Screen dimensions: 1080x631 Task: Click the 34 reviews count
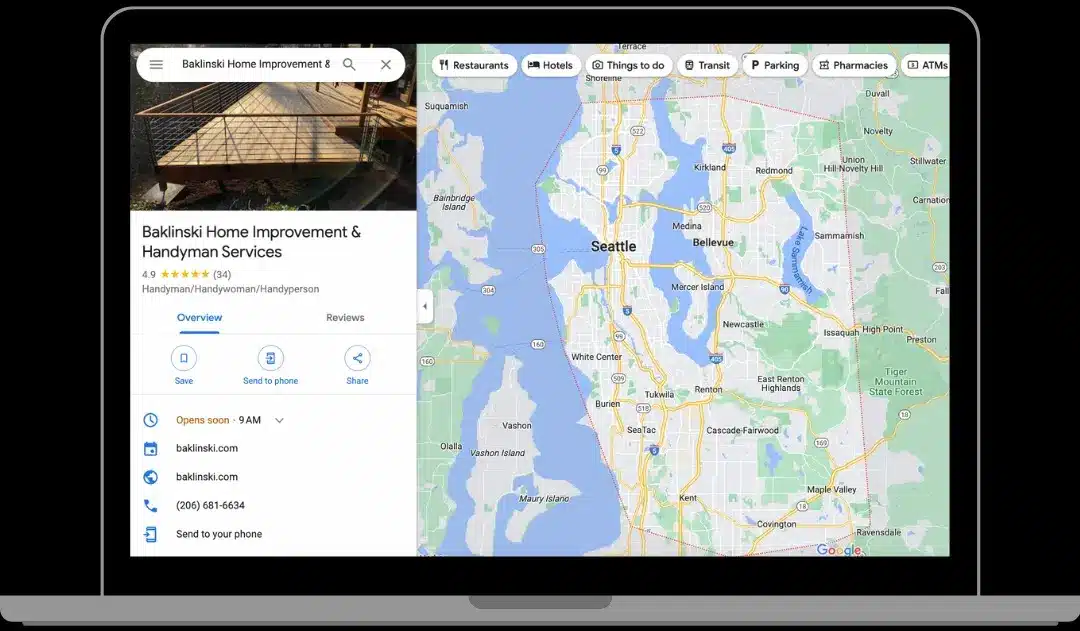tap(222, 274)
